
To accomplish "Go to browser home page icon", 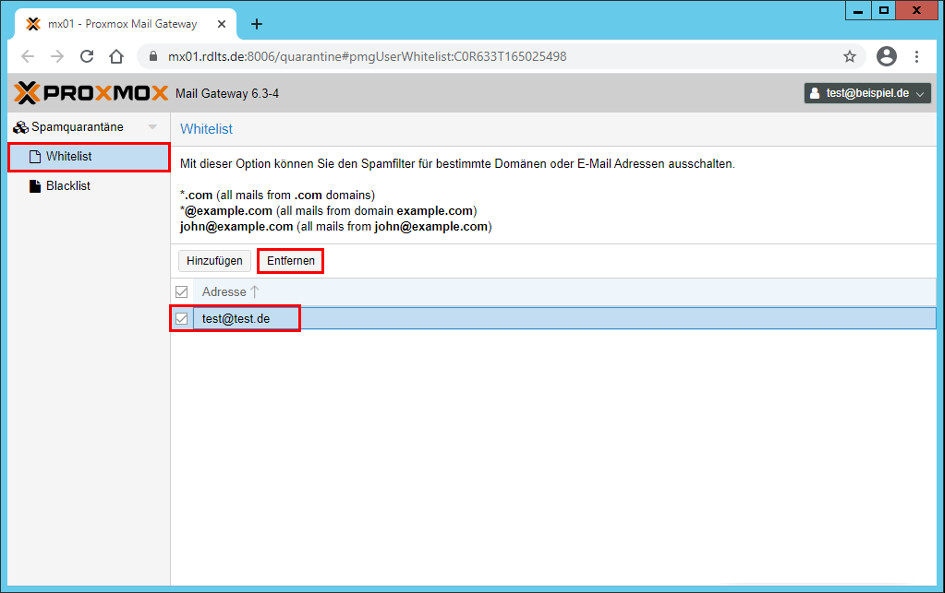I will click(117, 57).
